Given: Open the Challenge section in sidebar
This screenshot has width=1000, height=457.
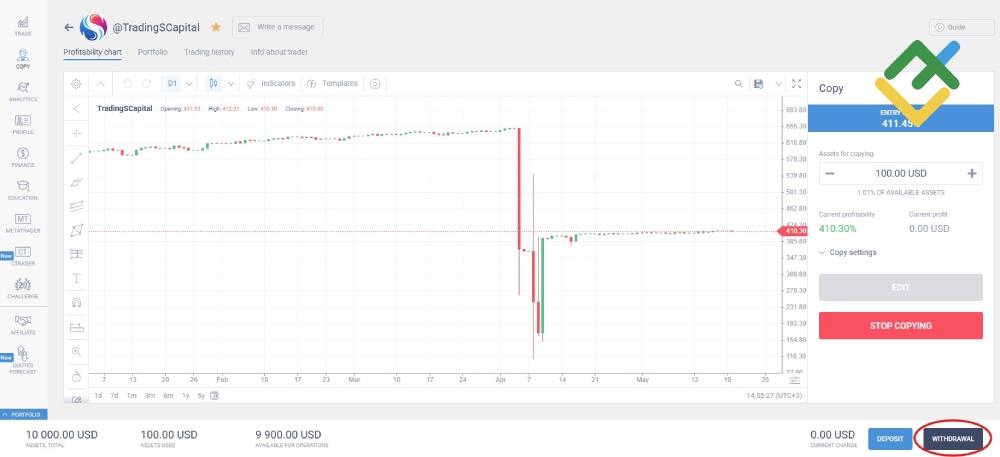Looking at the screenshot, I should click(23, 289).
